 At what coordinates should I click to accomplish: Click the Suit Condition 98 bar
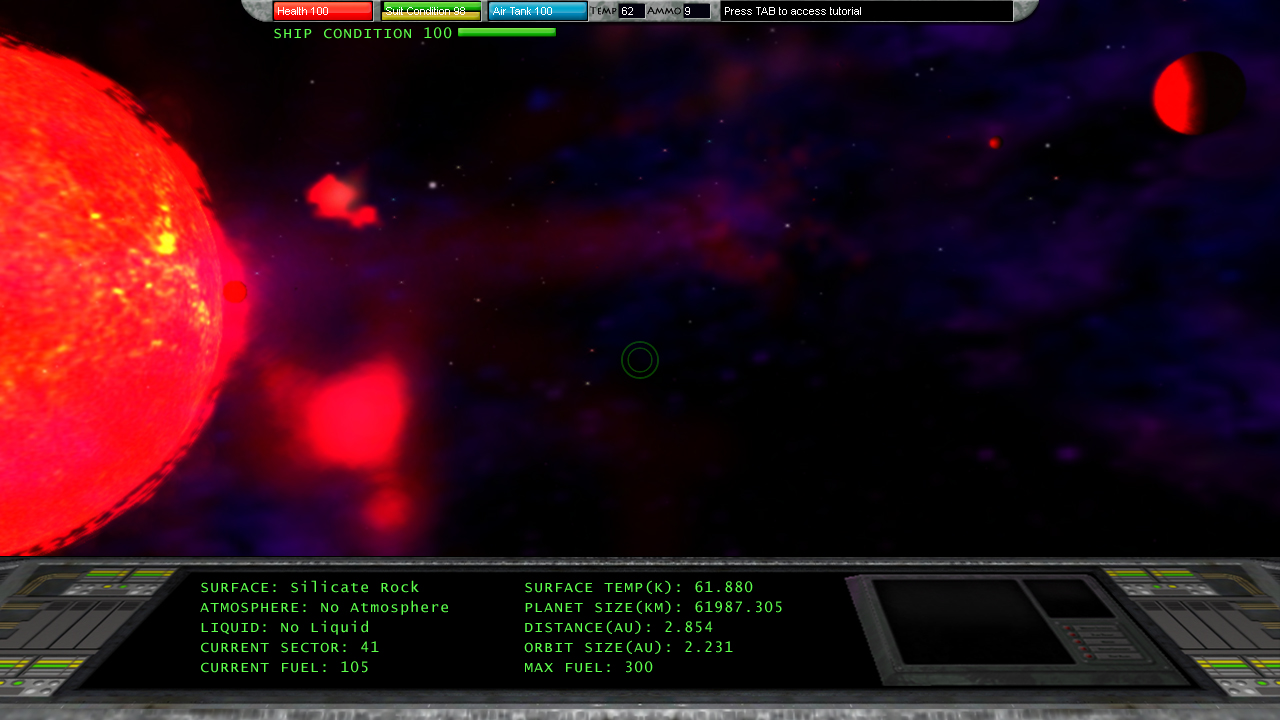[431, 11]
